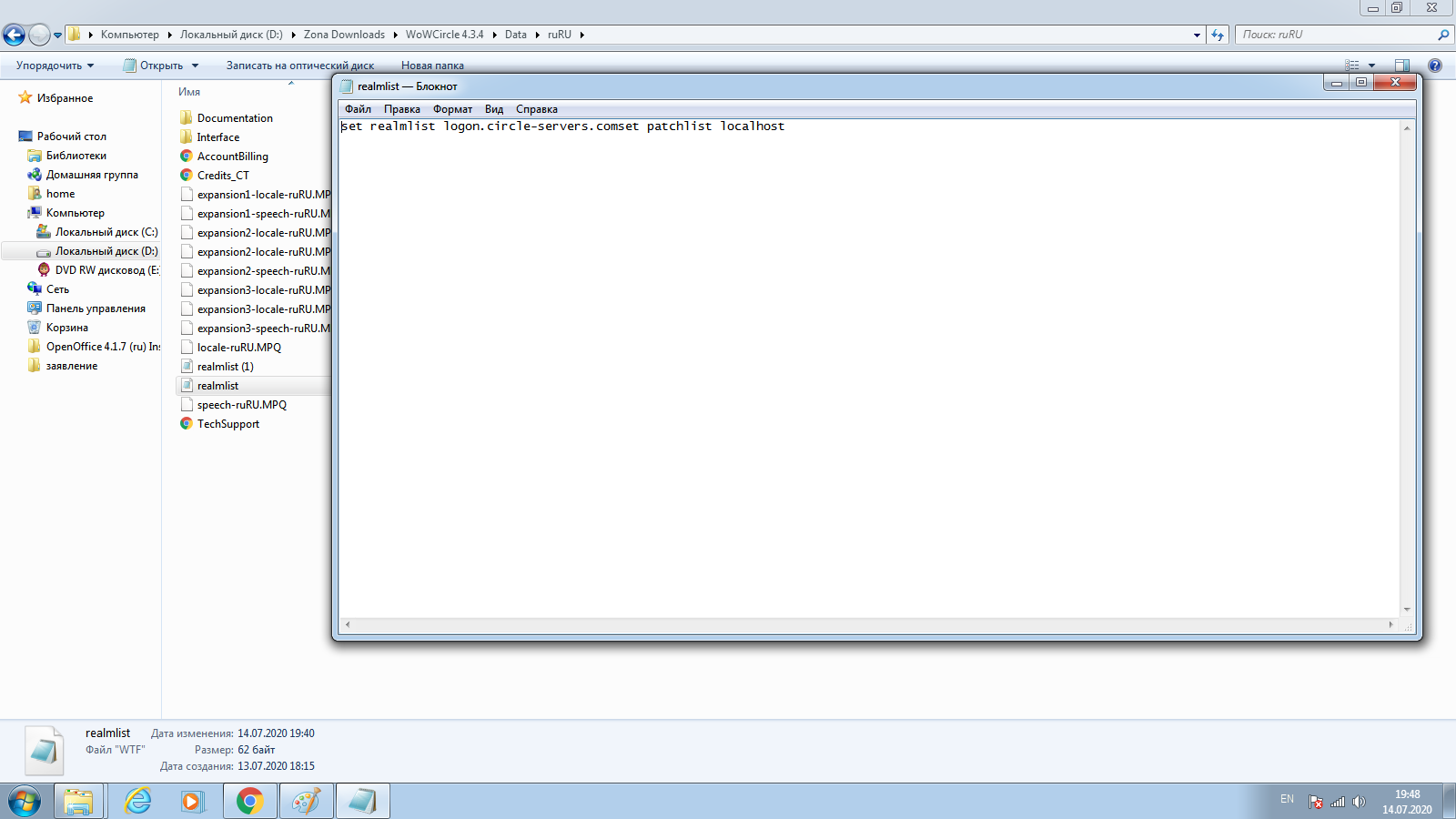This screenshot has width=1456, height=819.
Task: Open the Explorer help question mark icon
Action: pos(1435,66)
